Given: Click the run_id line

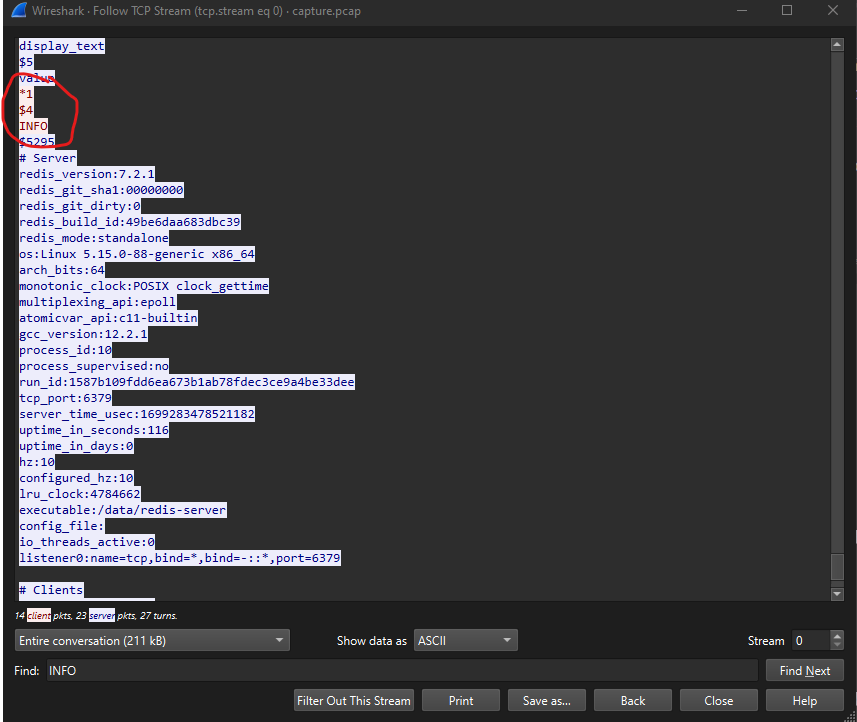Looking at the screenshot, I should coord(187,381).
